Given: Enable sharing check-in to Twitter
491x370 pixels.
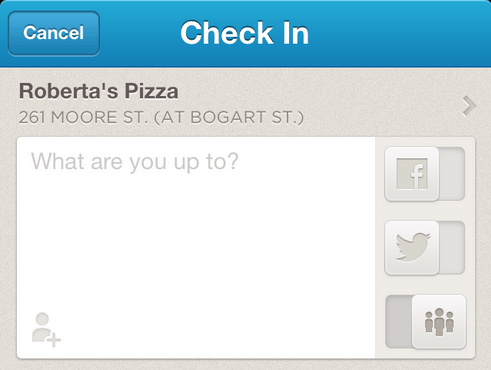Looking at the screenshot, I should point(425,248).
